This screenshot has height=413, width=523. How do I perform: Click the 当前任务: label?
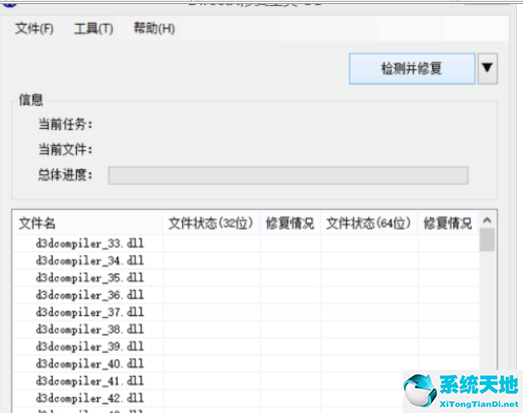pos(65,124)
